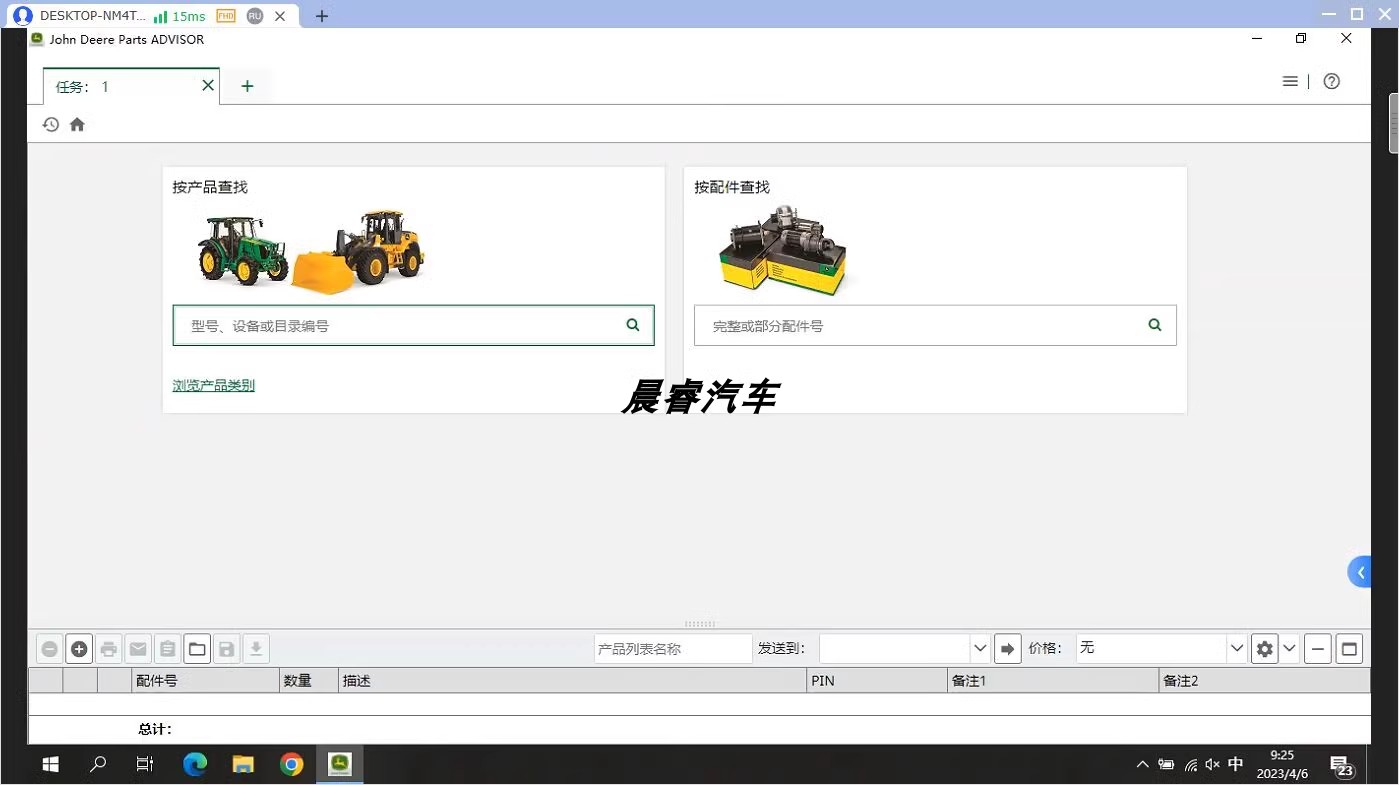Viewport: 1399px width, 785px height.
Task: Open Google Chrome from taskbar
Action: coord(291,765)
